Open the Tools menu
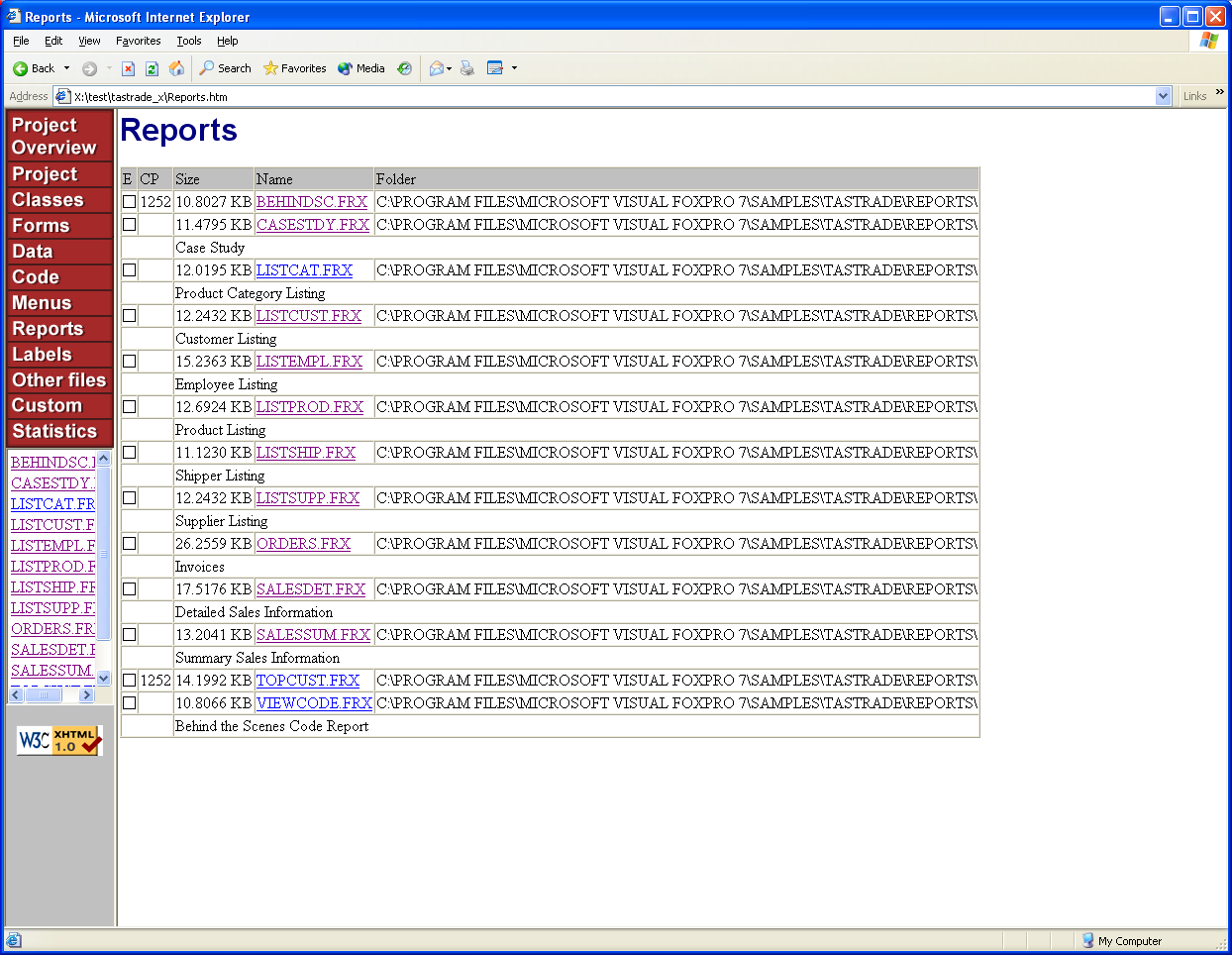The image size is (1232, 955). coord(188,41)
